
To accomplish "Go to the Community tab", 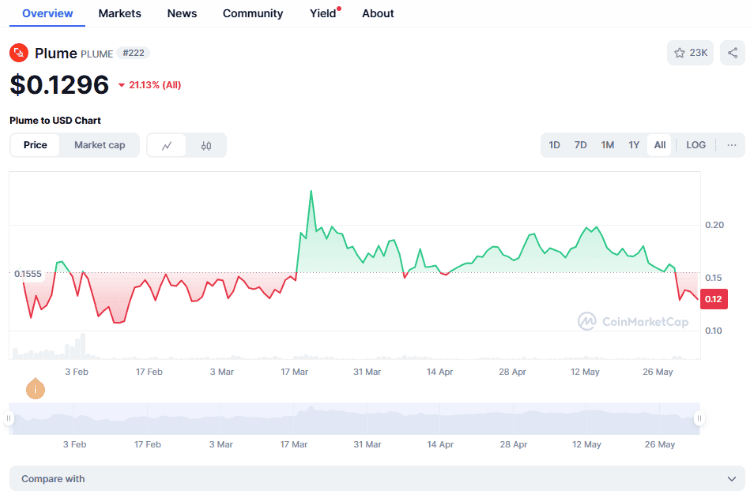I will pos(253,13).
